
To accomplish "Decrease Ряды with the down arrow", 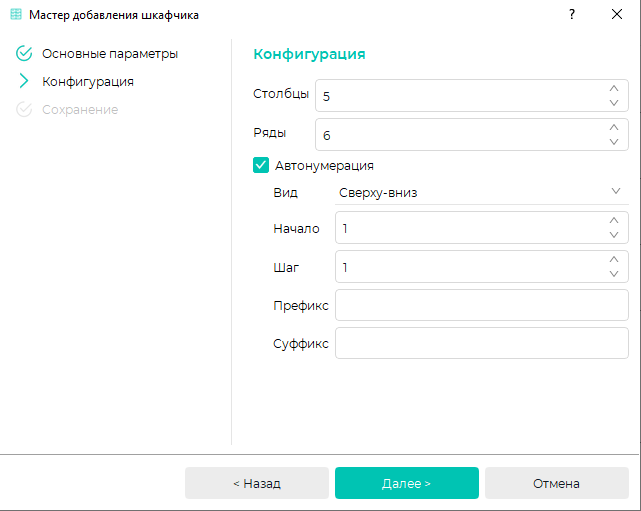I will pyautogui.click(x=614, y=142).
